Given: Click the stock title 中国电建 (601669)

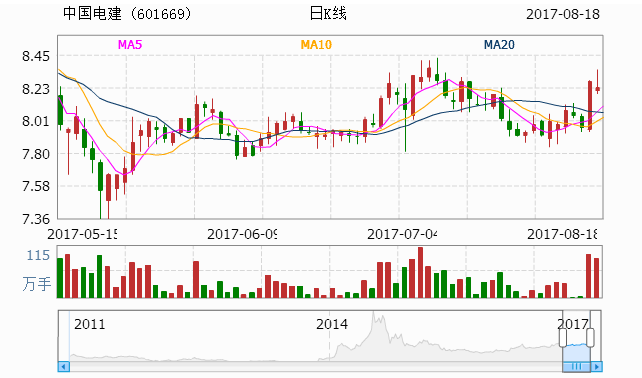Looking at the screenshot, I should [x=127, y=14].
